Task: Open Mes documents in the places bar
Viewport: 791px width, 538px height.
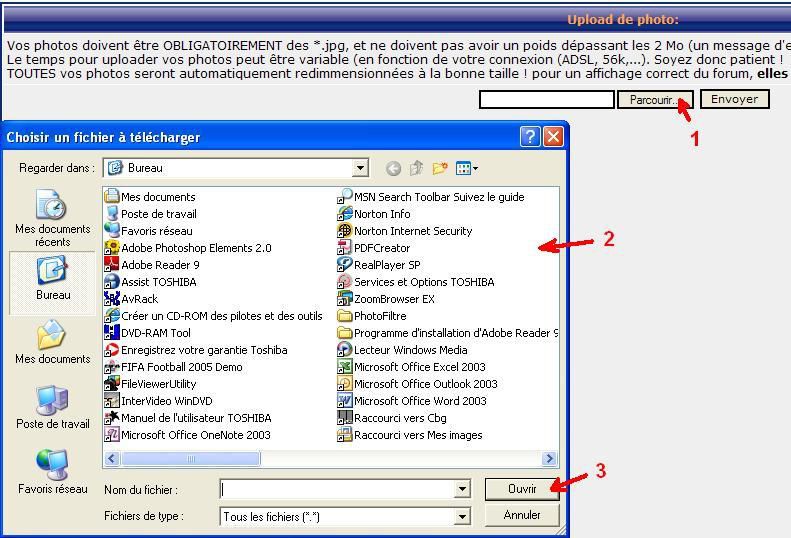Action: pos(52,342)
